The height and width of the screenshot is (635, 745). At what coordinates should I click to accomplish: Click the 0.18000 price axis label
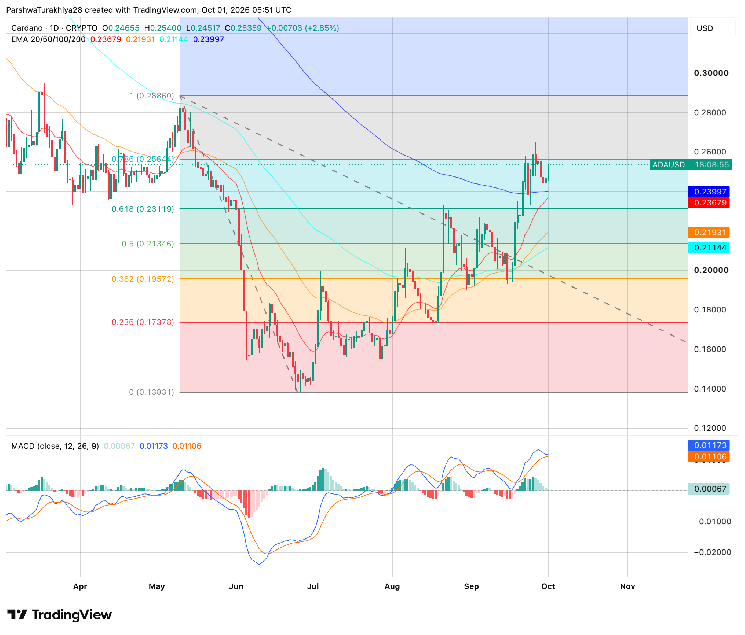click(x=711, y=309)
